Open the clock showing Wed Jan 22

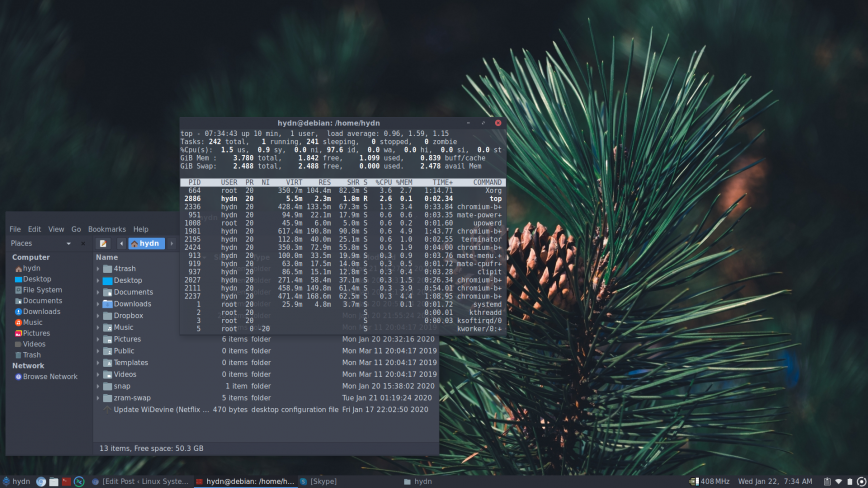775,481
